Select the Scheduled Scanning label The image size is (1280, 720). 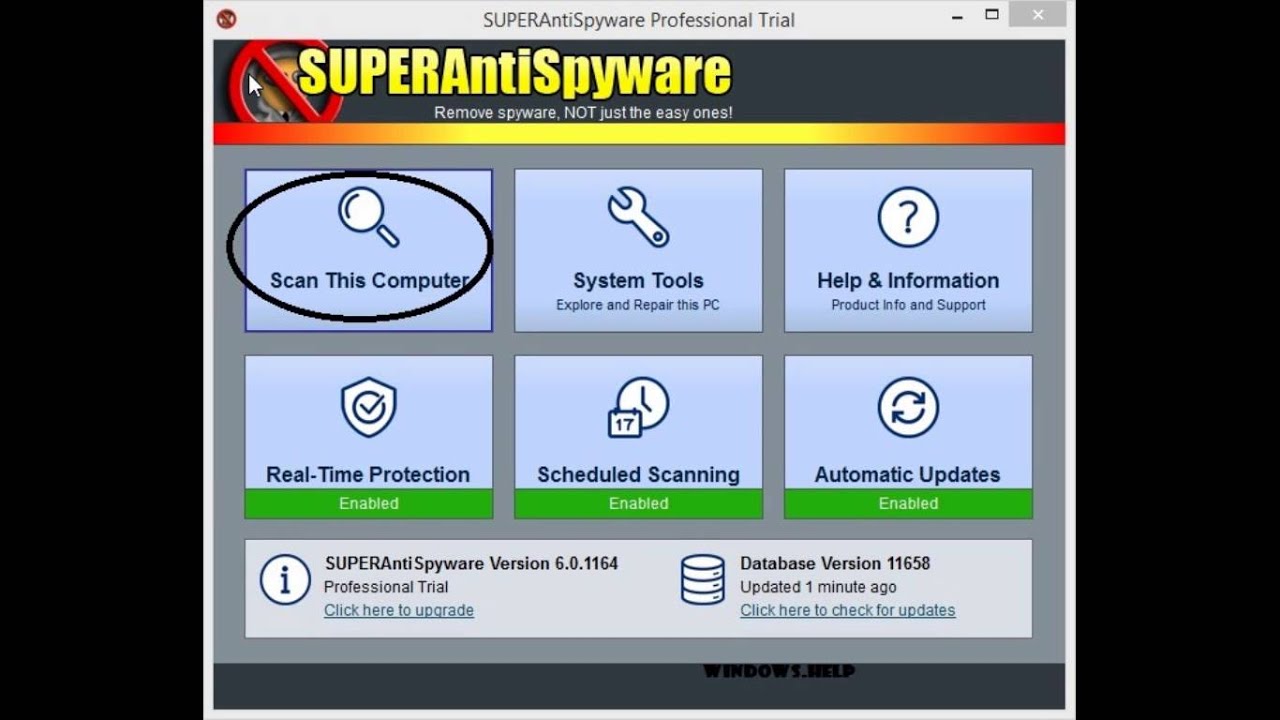638,474
